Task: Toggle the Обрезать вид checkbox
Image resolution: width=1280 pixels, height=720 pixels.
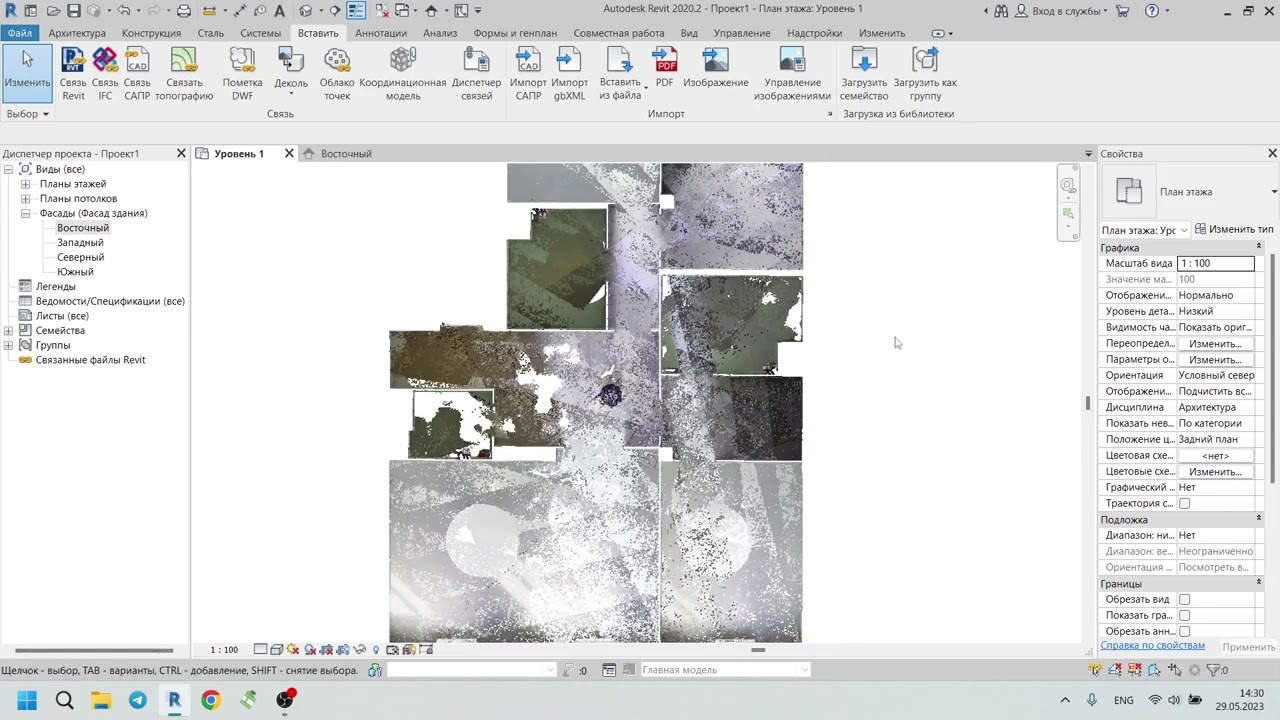Action: coord(1184,599)
